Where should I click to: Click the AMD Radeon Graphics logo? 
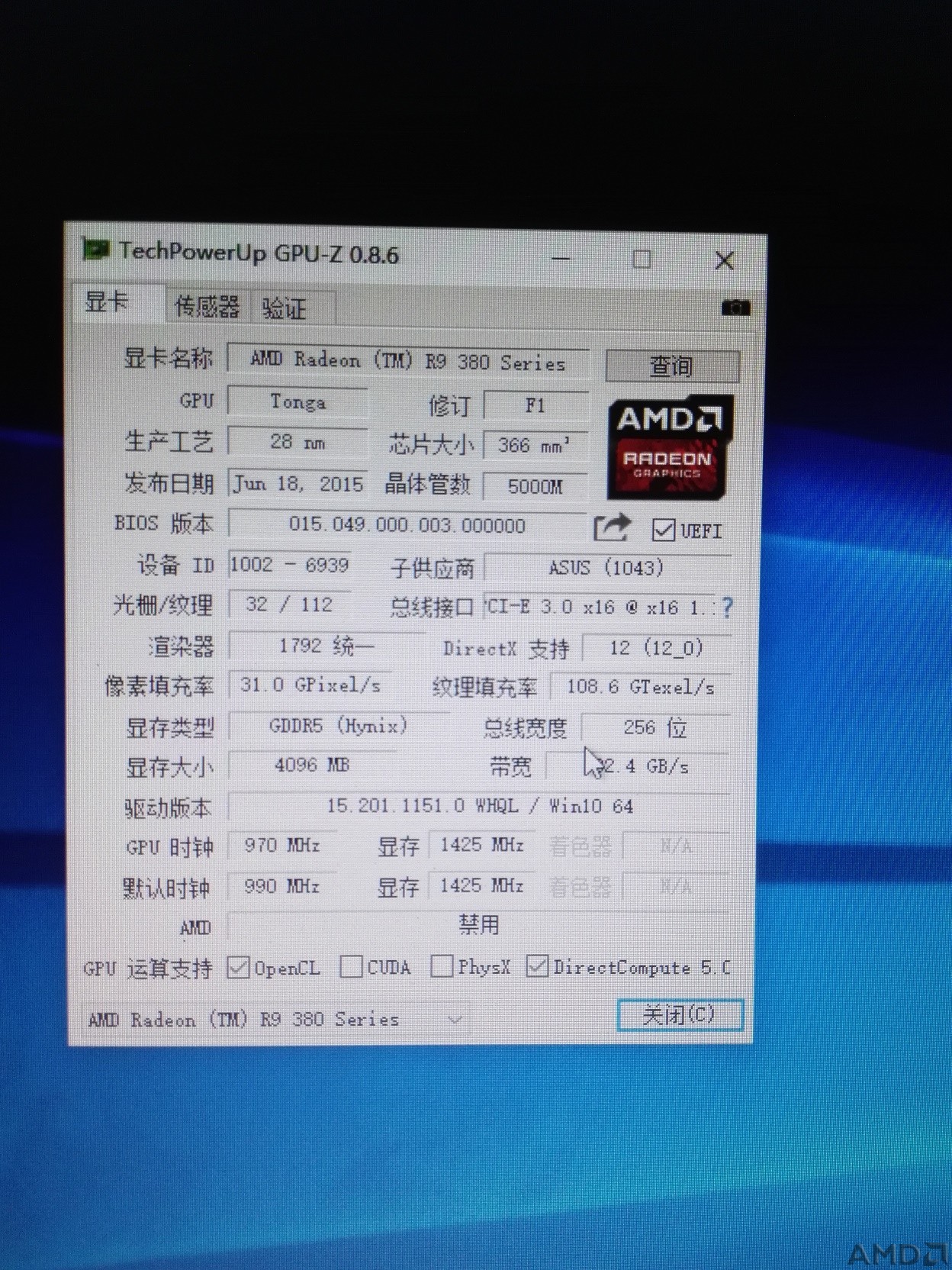(669, 446)
